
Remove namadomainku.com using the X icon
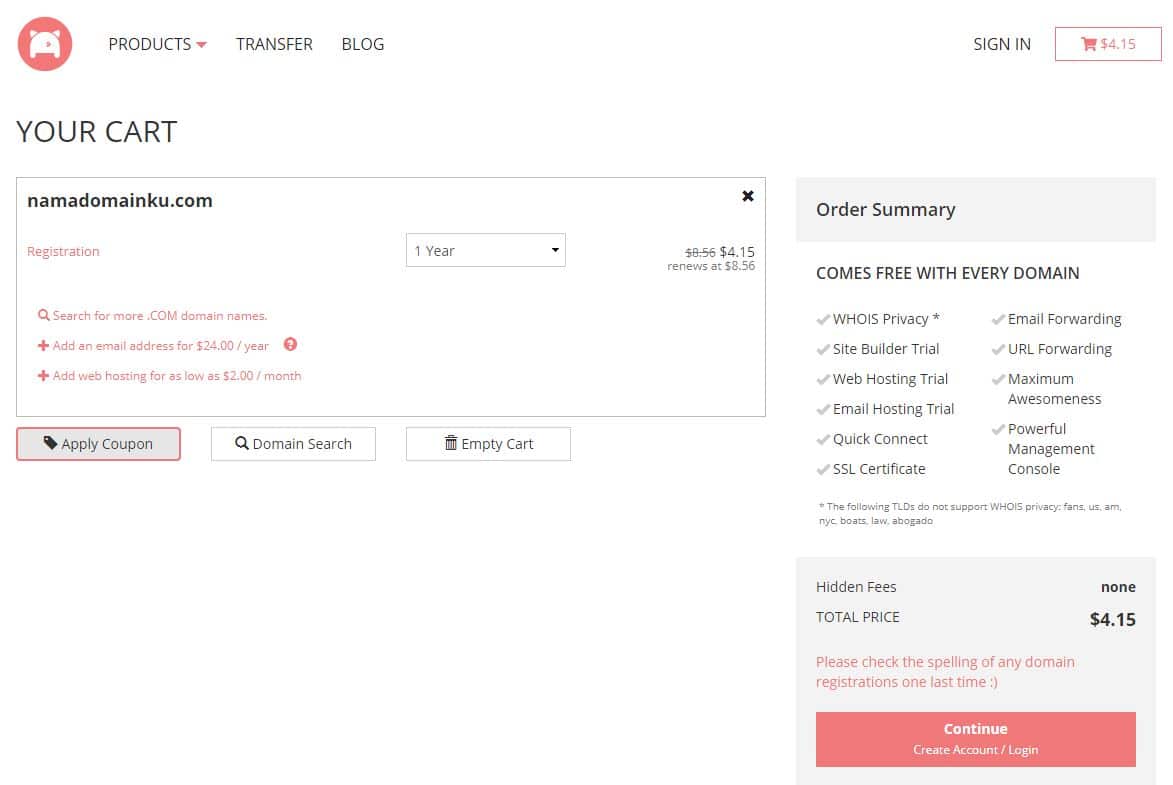(x=747, y=196)
